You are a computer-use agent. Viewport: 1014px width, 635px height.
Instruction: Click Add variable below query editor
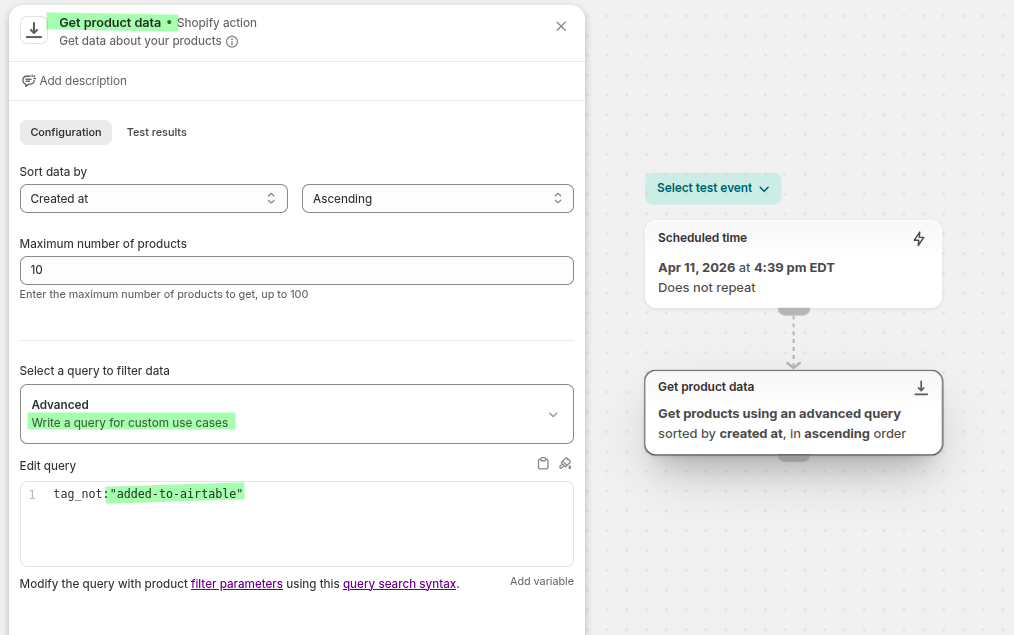(541, 581)
